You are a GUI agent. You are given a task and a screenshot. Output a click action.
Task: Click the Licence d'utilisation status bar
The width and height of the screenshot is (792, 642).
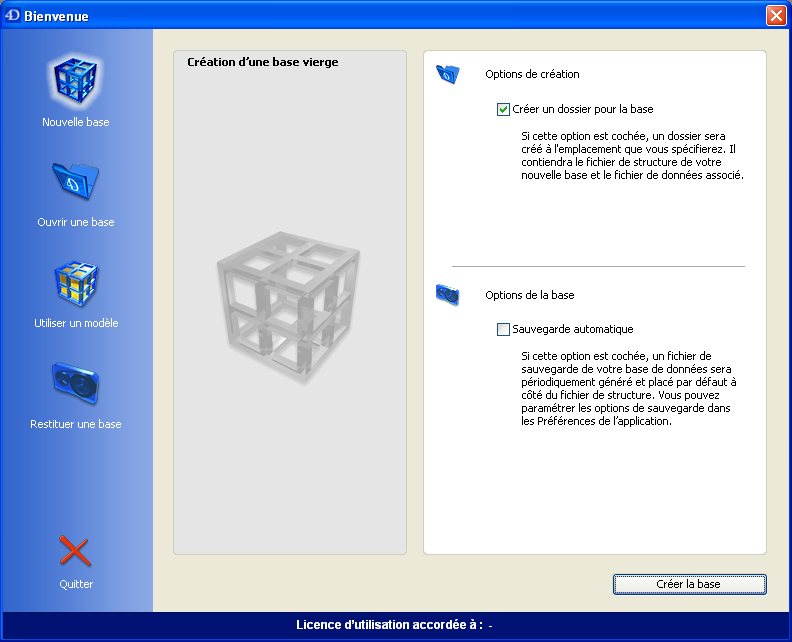[x=395, y=625]
